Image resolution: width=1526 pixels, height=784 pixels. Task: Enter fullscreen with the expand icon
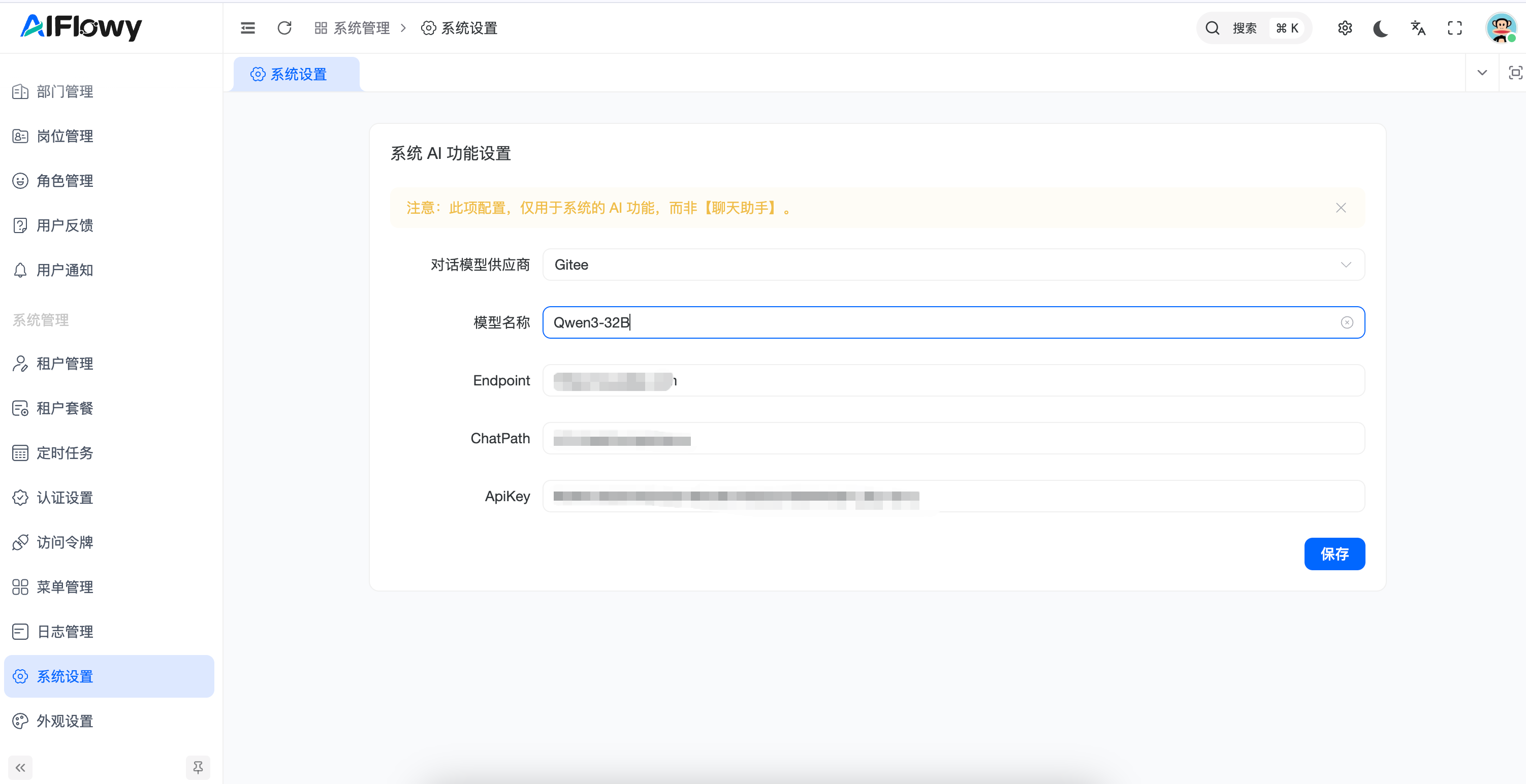click(1454, 28)
